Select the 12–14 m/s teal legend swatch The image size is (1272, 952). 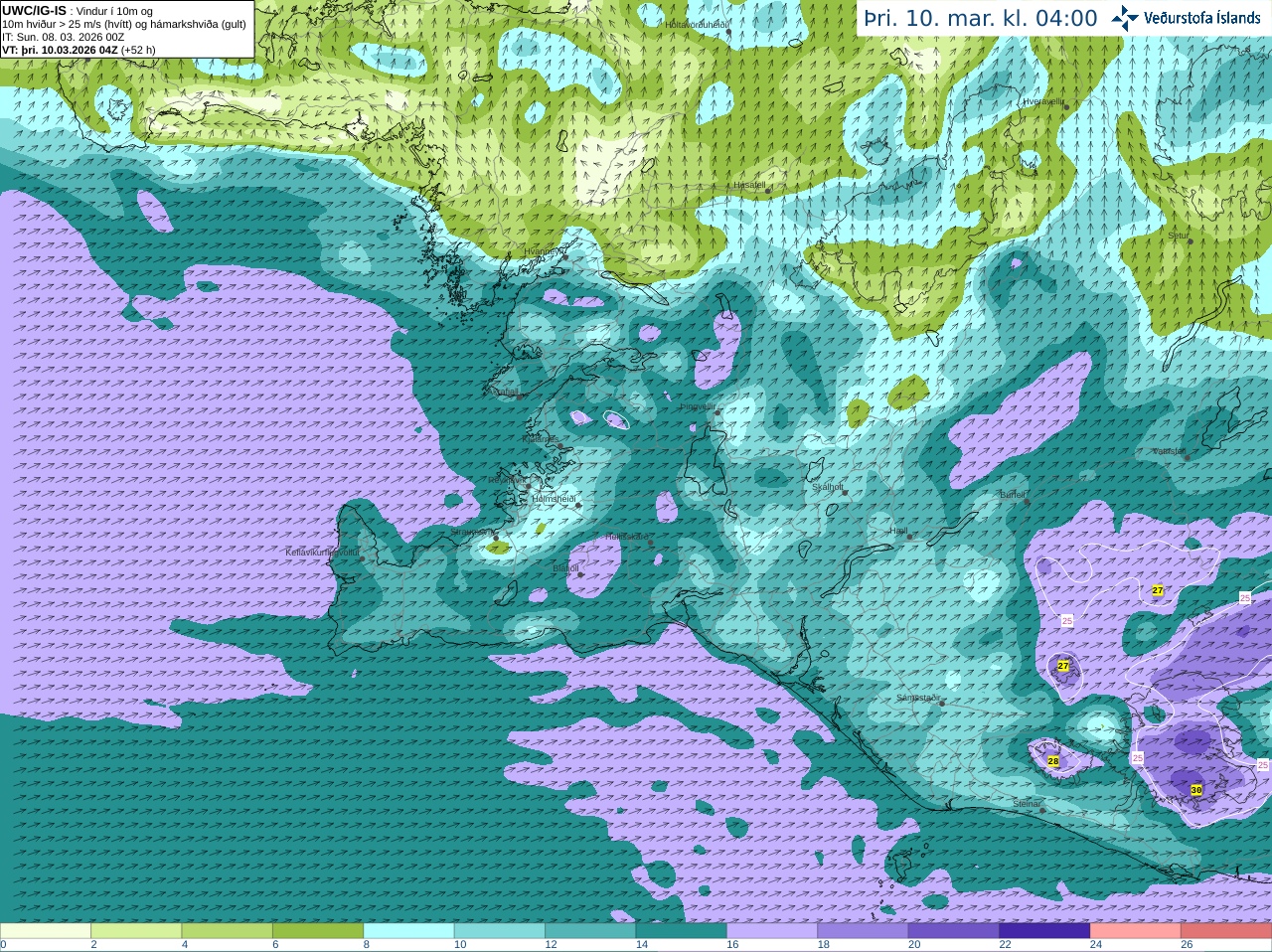point(590,931)
